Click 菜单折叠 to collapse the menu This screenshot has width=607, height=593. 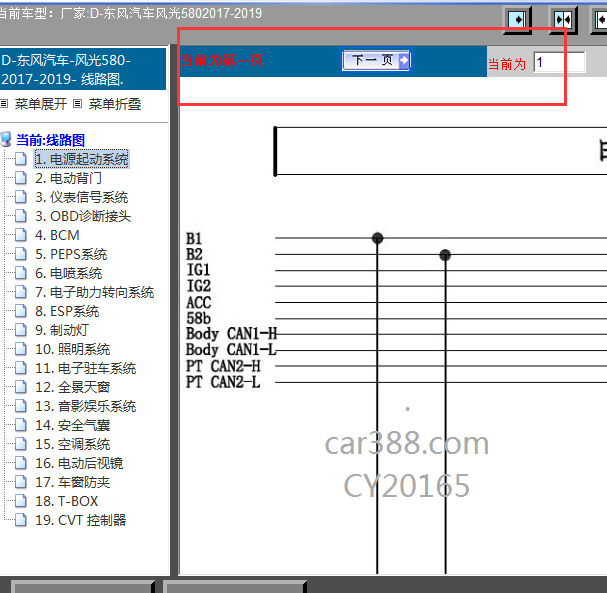point(115,104)
